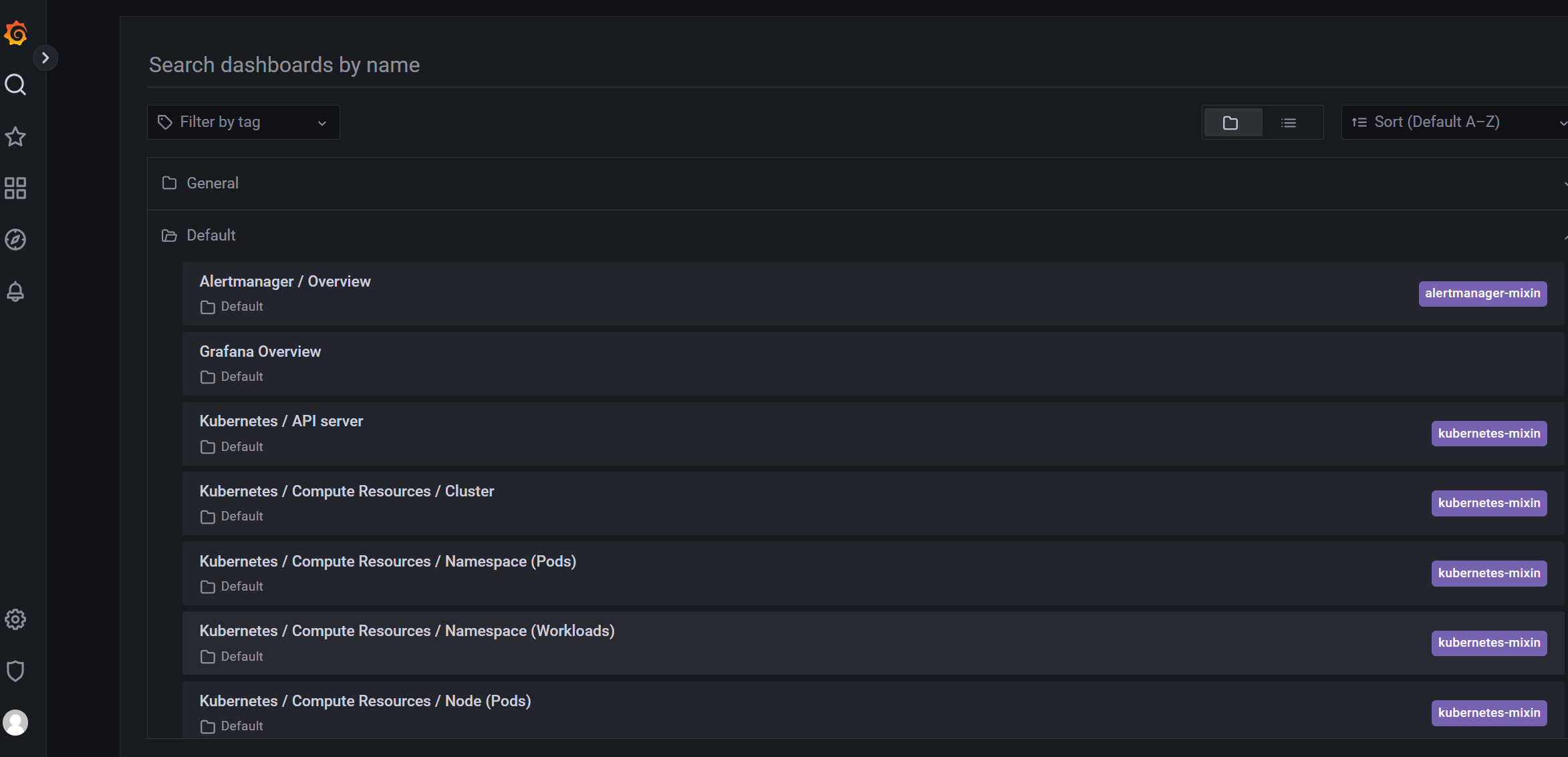Expand the General folder

[x=213, y=183]
